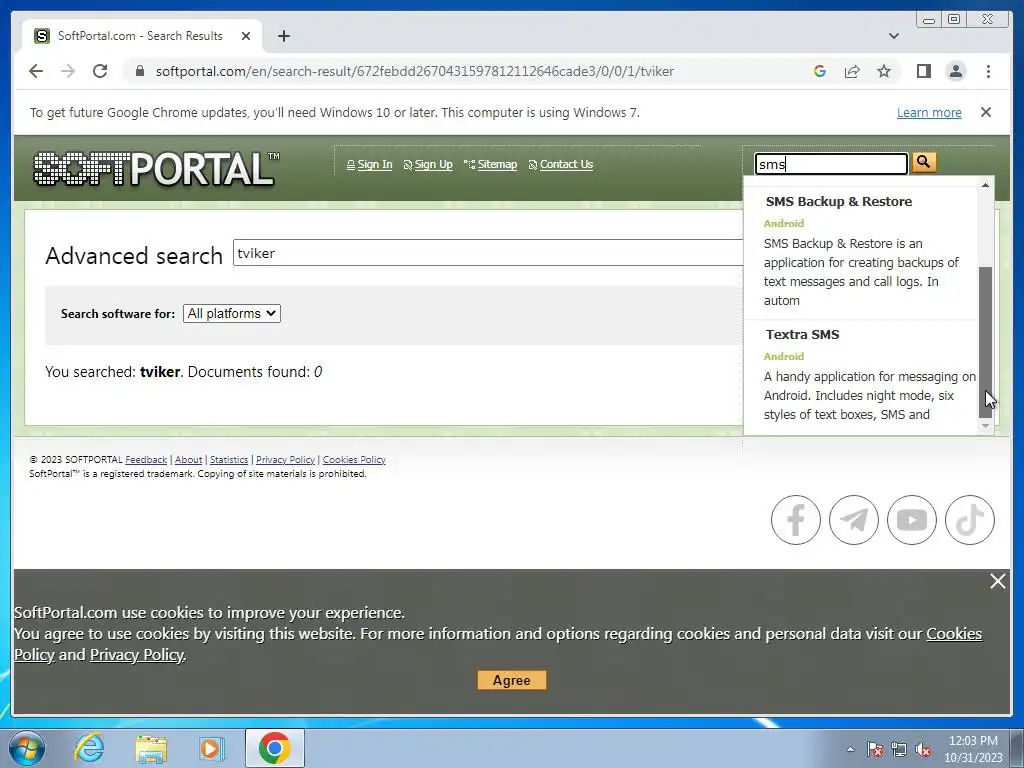
Task: Open the Statistics footer link
Action: coord(229,460)
